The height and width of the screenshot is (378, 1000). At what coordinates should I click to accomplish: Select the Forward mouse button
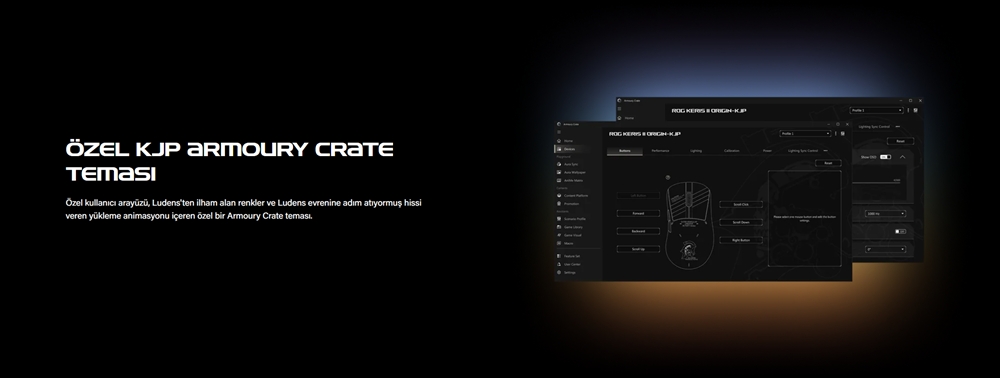click(x=638, y=214)
